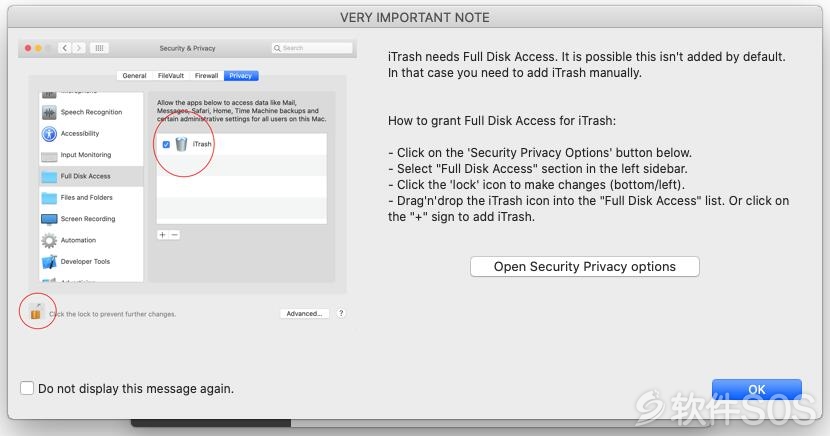The image size is (830, 436).
Task: Click the Advanced... button
Action: click(304, 314)
